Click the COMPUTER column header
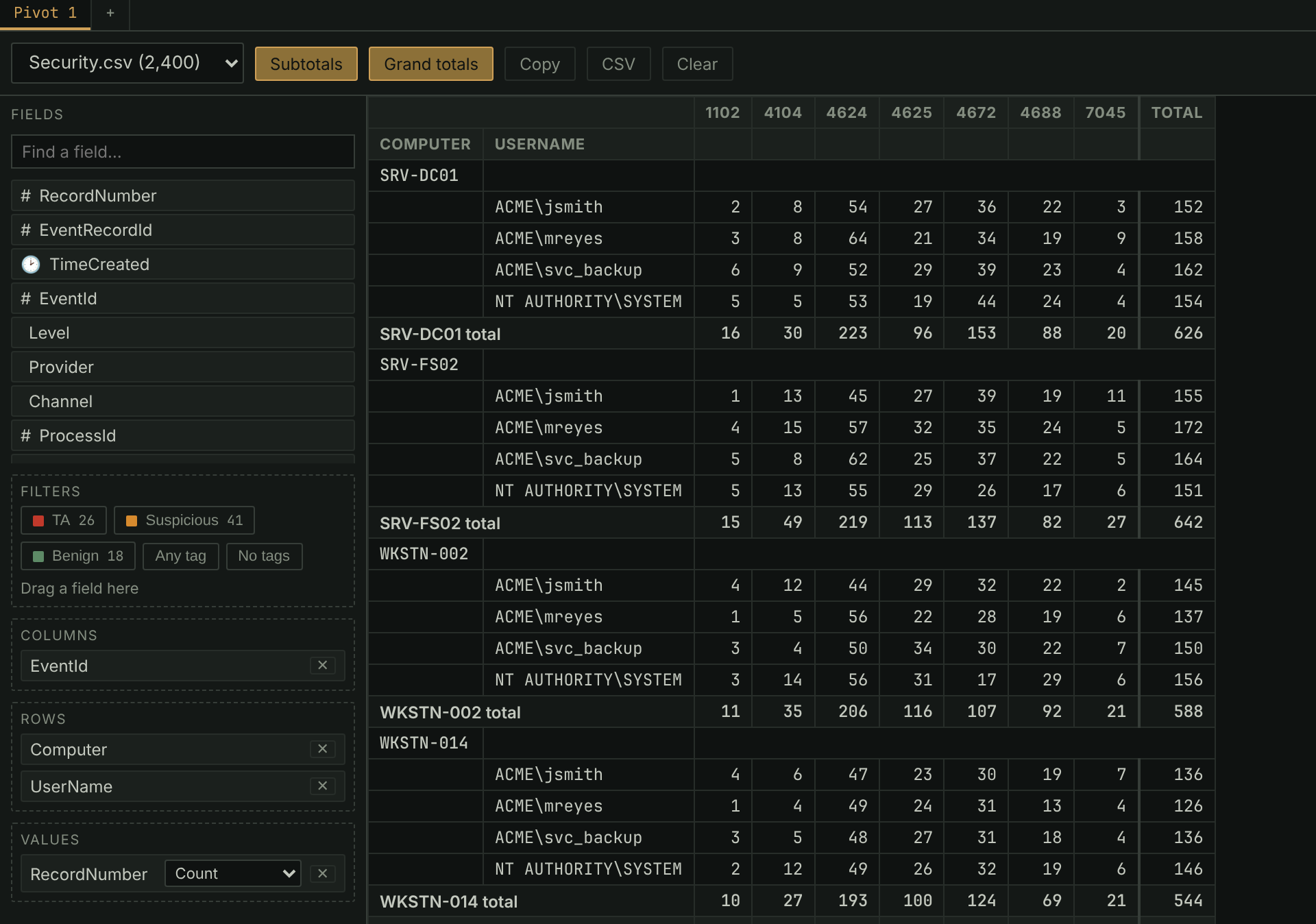Screen dimensions: 1316x924 click(425, 144)
